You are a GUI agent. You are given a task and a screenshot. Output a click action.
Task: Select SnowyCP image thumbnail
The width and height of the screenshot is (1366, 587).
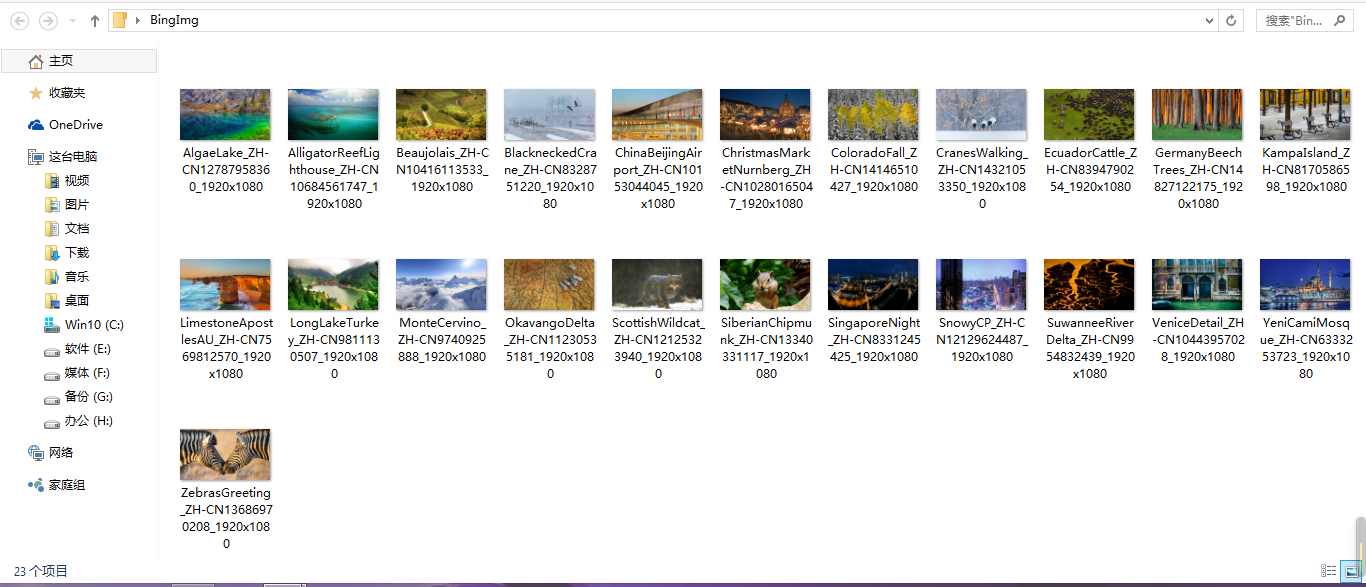981,285
